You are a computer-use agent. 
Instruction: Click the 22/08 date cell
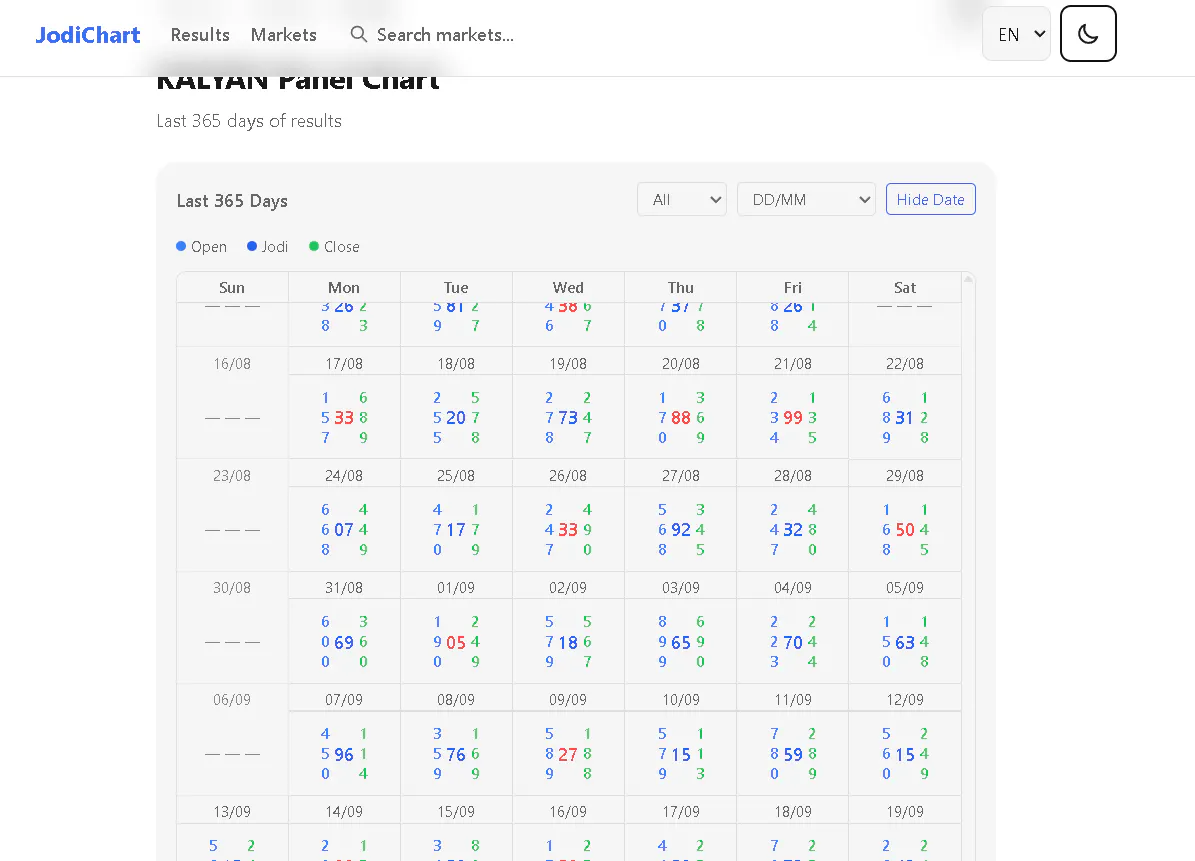coord(905,364)
